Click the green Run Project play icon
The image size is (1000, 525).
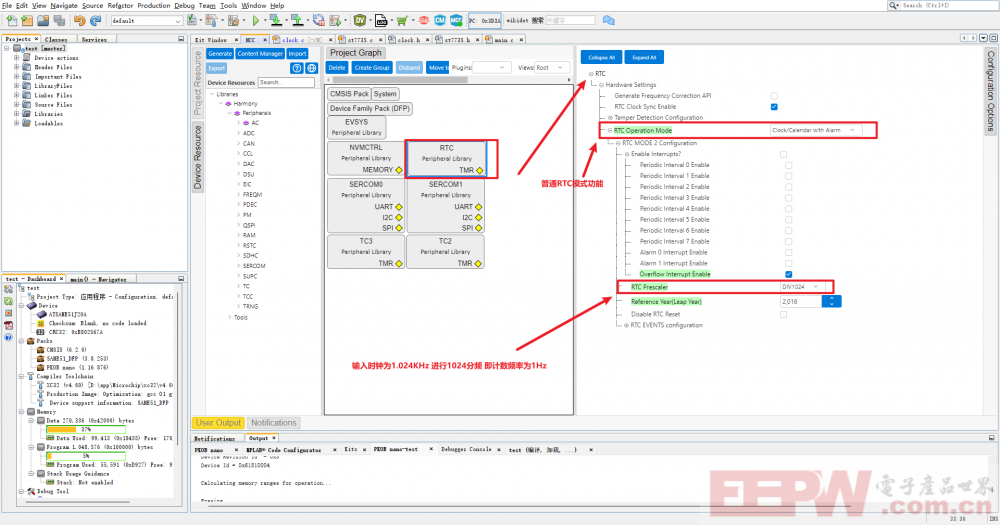pos(256,20)
